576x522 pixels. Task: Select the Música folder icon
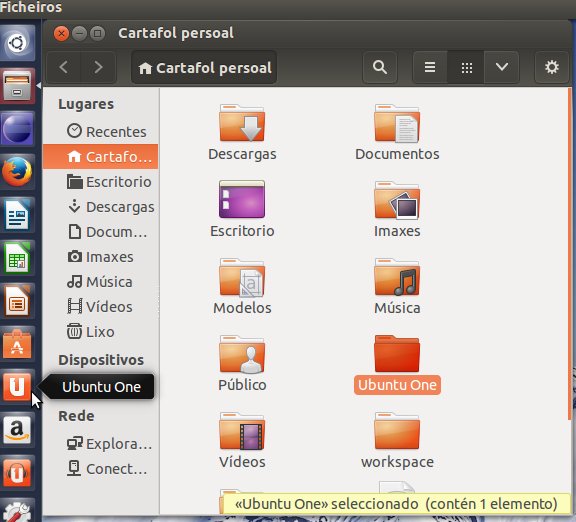click(x=397, y=277)
